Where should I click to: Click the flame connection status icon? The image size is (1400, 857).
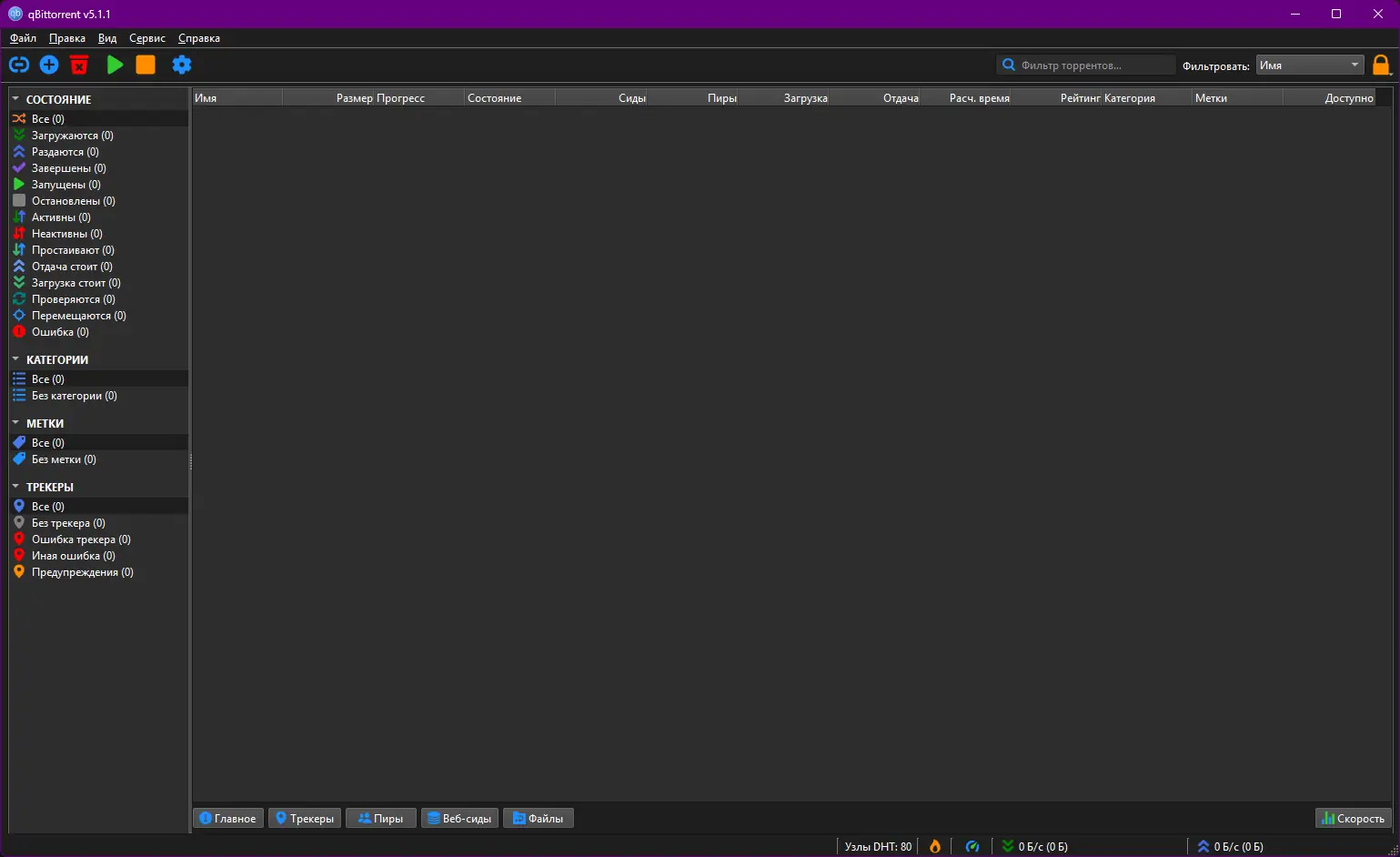(x=935, y=846)
